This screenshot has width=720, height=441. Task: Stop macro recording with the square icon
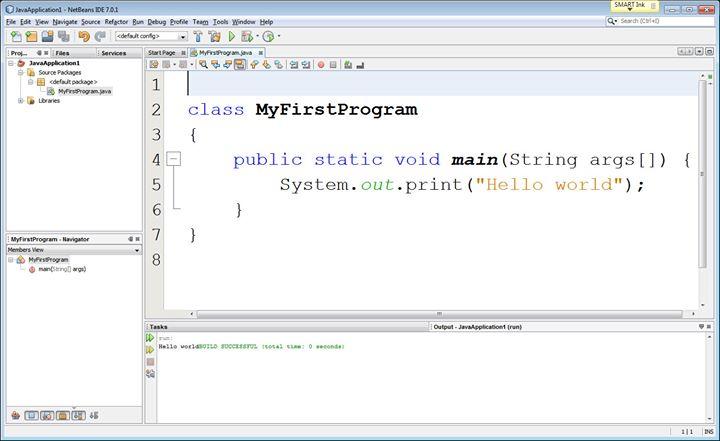click(333, 65)
